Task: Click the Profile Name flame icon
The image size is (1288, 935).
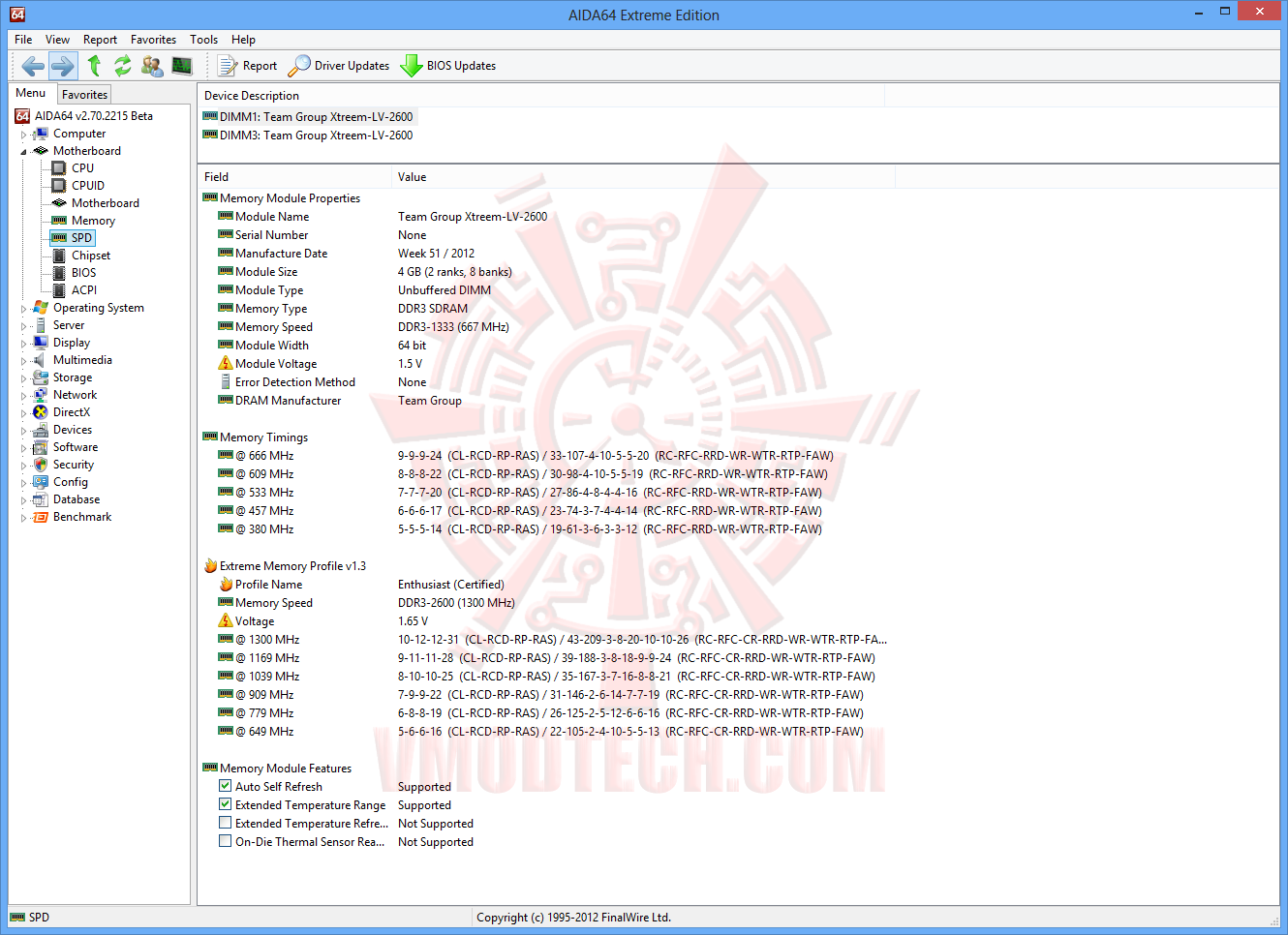Action: [x=226, y=584]
